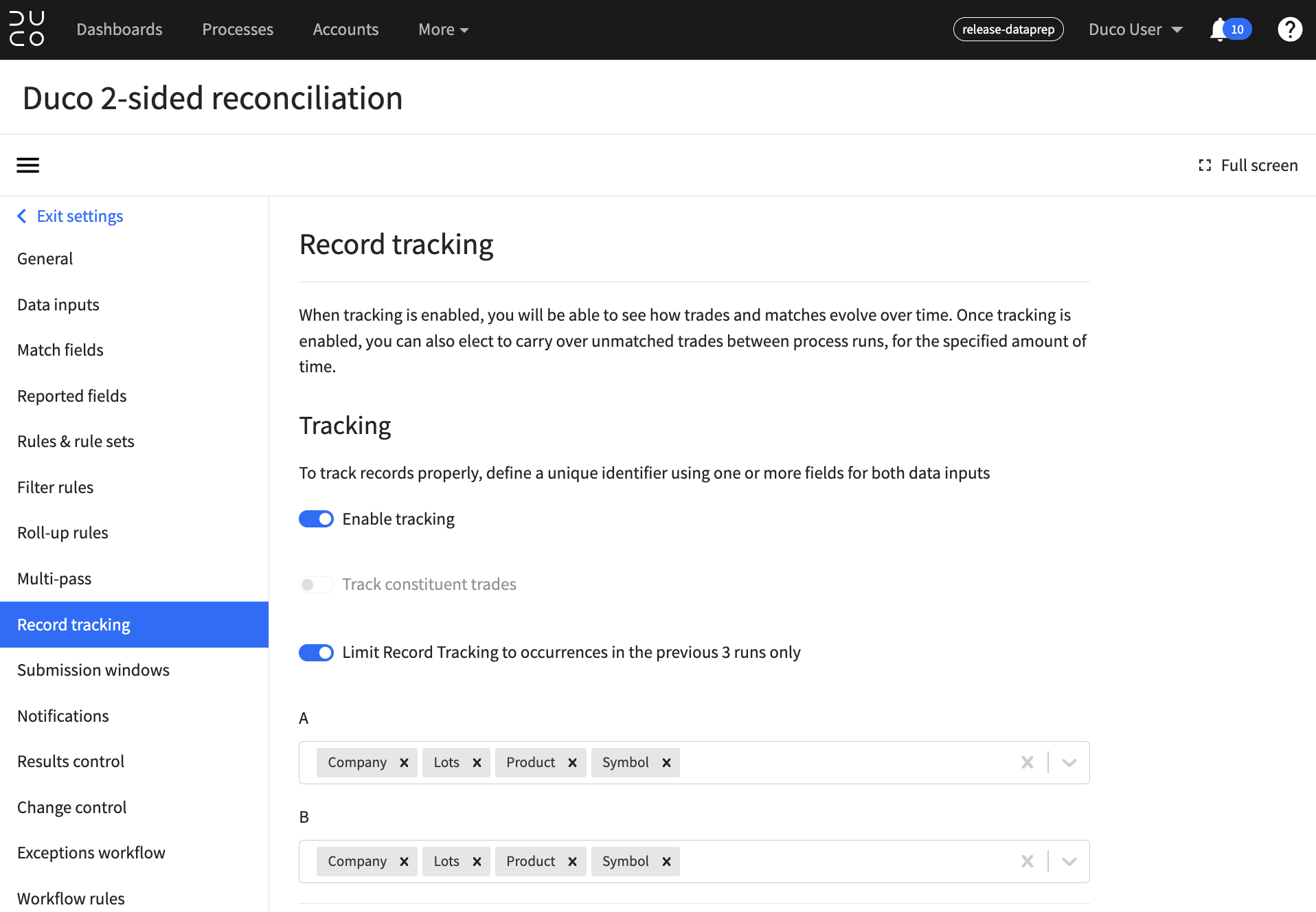Remove Company tag from field A

tap(404, 763)
